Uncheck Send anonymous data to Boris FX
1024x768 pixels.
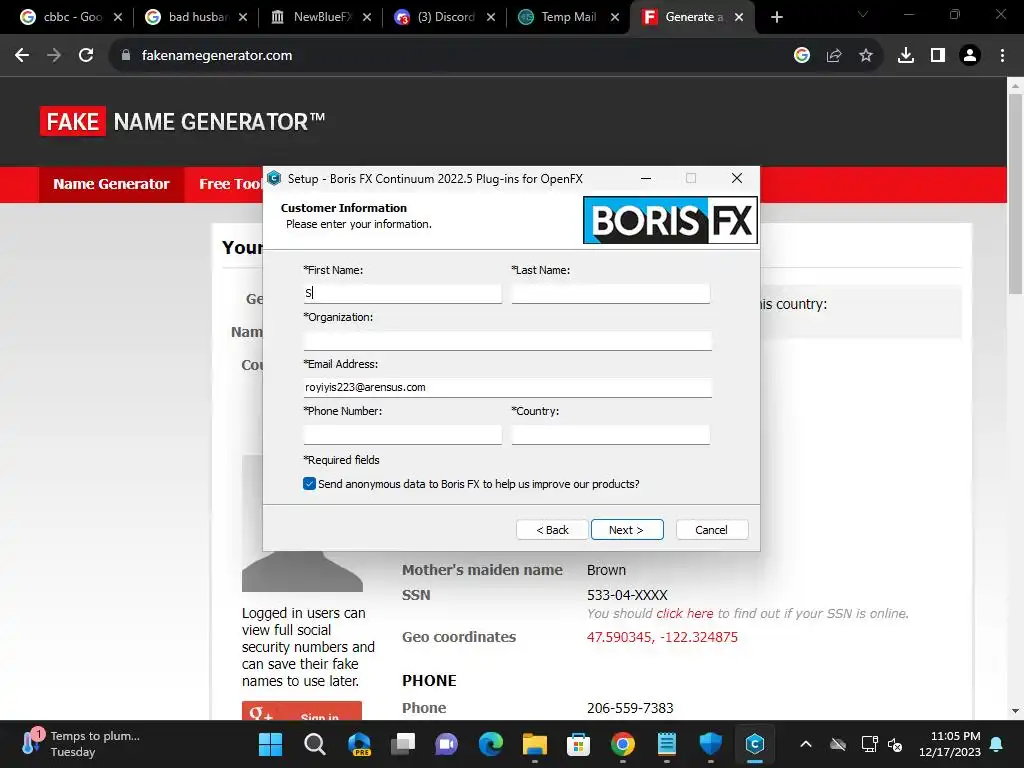pos(310,484)
